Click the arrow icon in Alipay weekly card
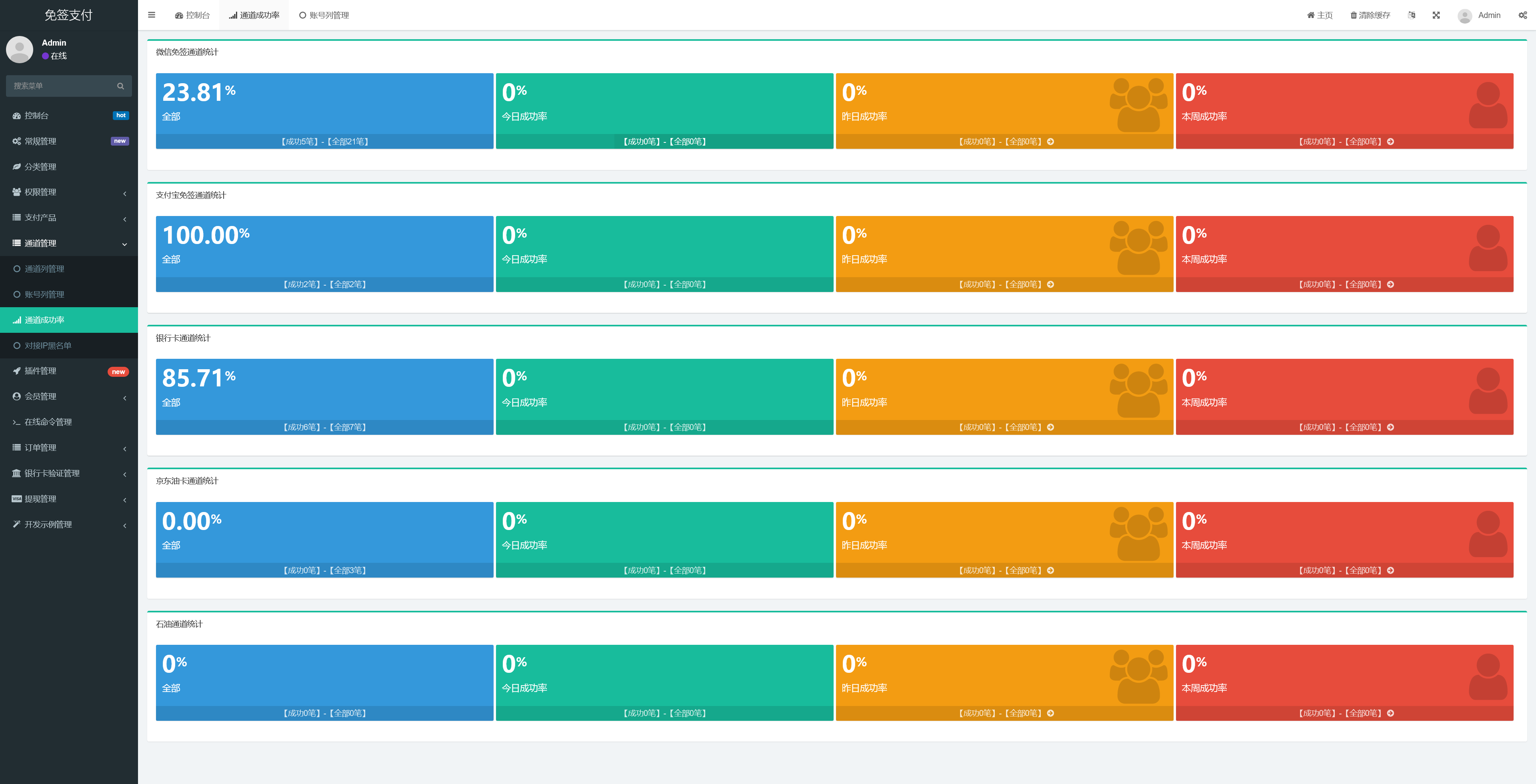The height and width of the screenshot is (784, 1536). click(x=1390, y=284)
